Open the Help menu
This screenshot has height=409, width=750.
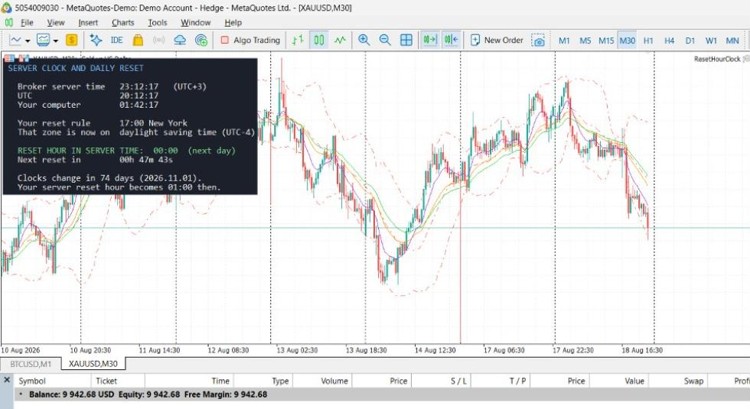233,22
